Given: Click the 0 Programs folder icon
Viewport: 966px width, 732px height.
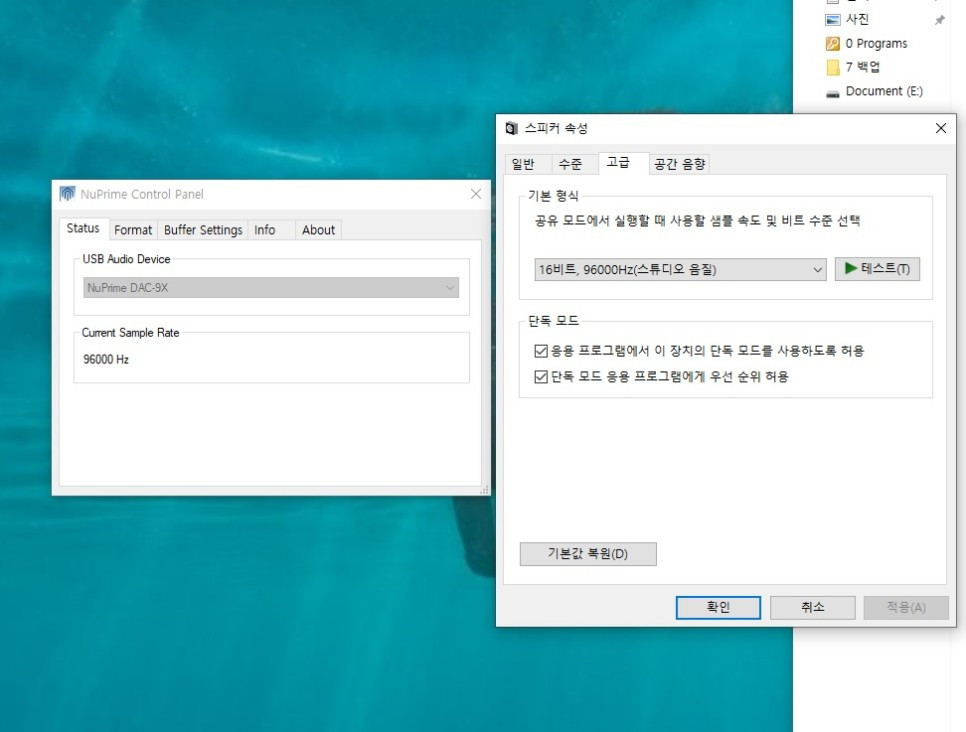Looking at the screenshot, I should [833, 44].
